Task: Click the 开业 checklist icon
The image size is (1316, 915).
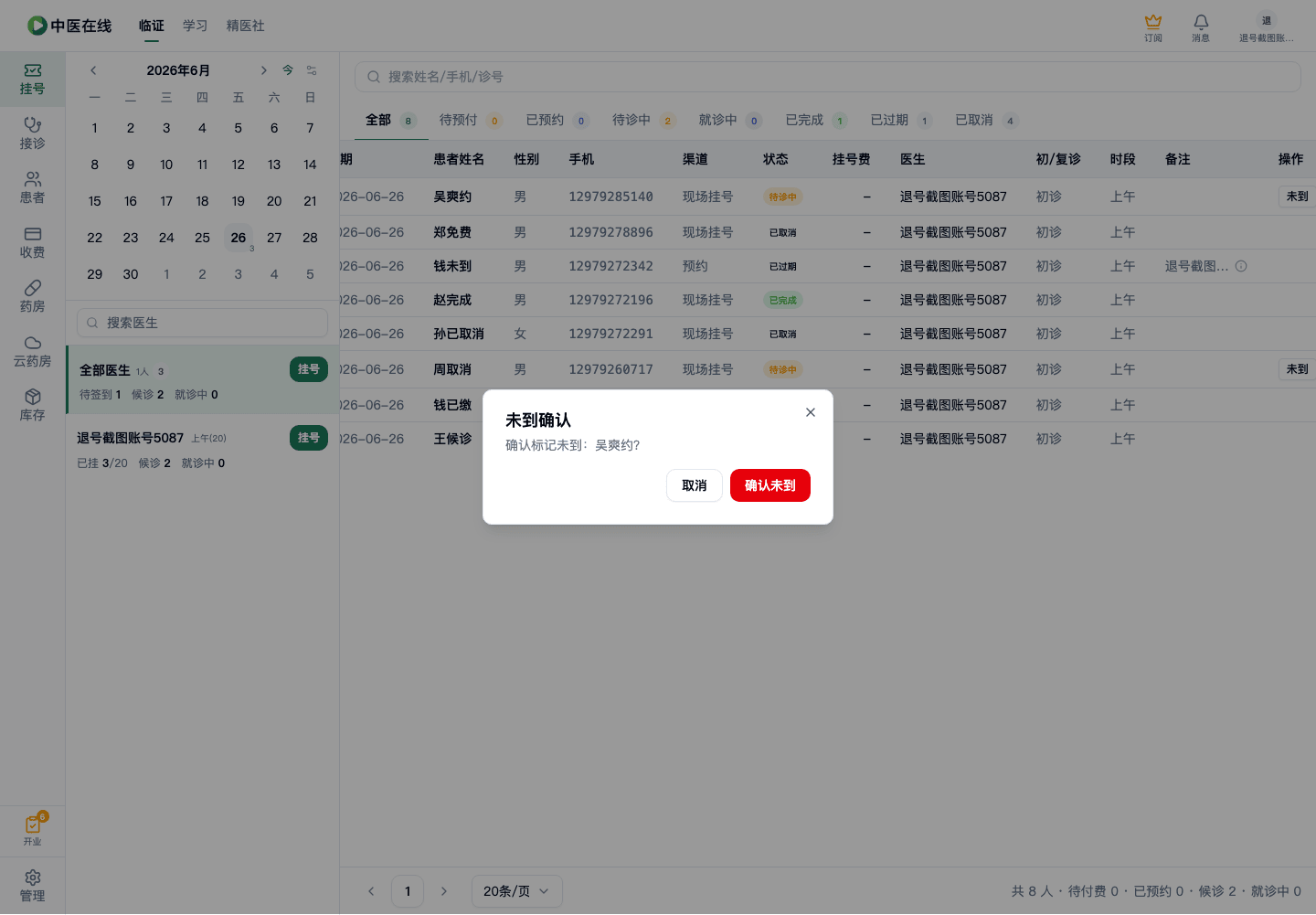Action: point(32,830)
